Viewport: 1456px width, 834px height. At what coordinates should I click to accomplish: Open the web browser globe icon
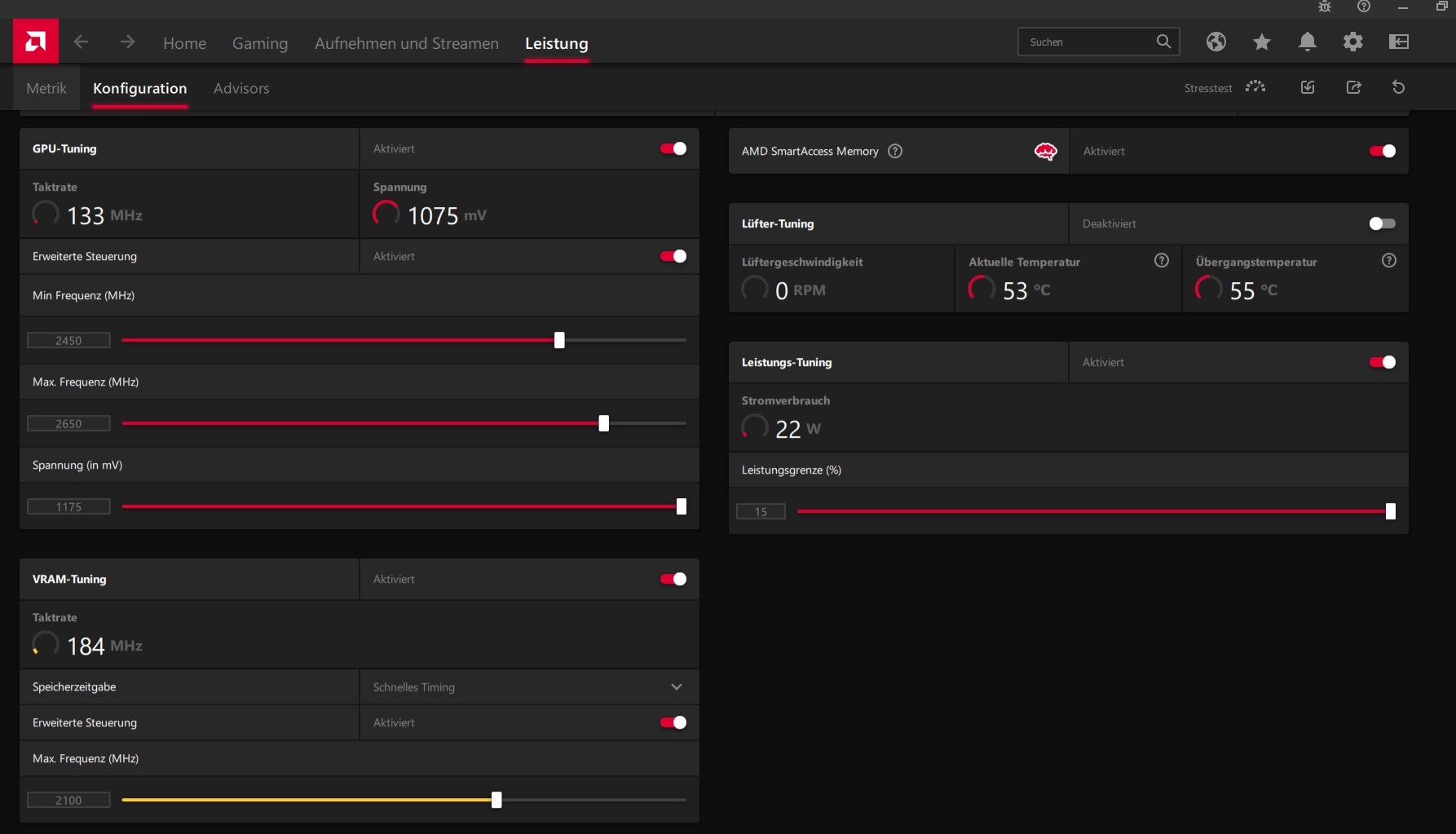point(1216,42)
